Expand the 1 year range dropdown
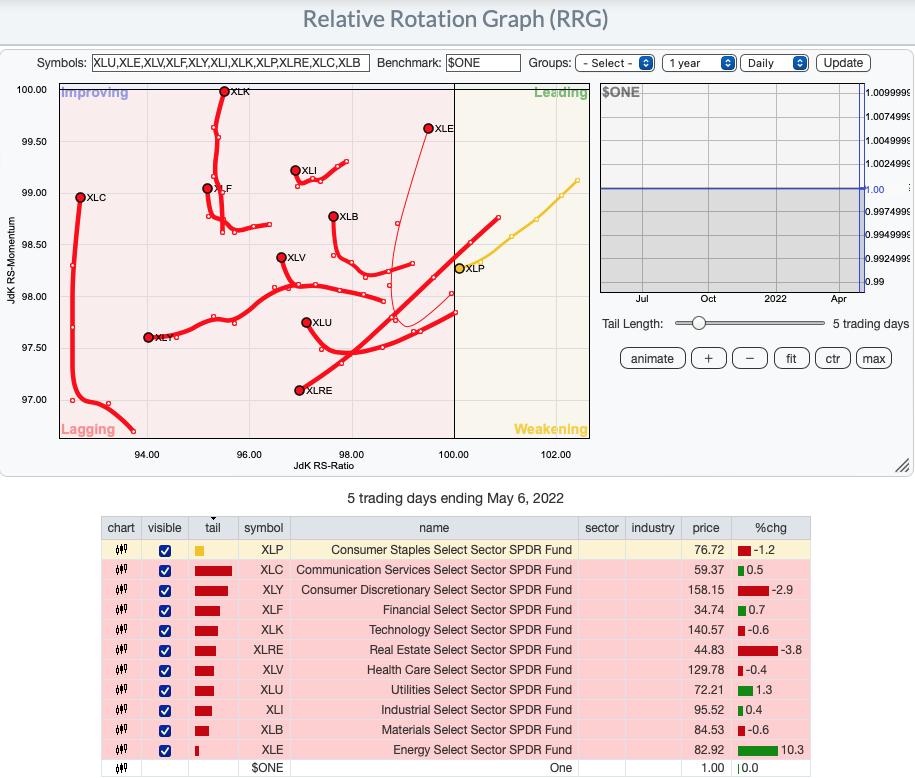This screenshot has width=915, height=778. click(x=700, y=63)
